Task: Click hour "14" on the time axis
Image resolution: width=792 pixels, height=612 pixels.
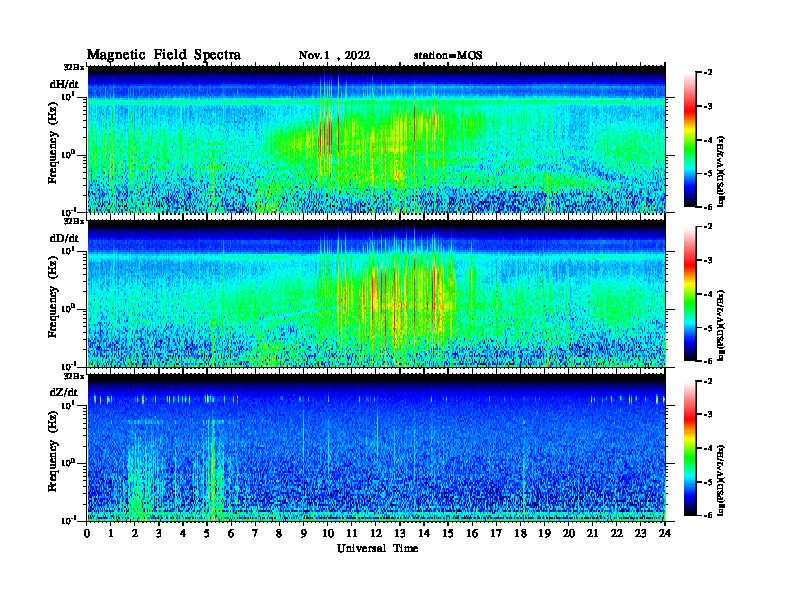Action: (424, 533)
